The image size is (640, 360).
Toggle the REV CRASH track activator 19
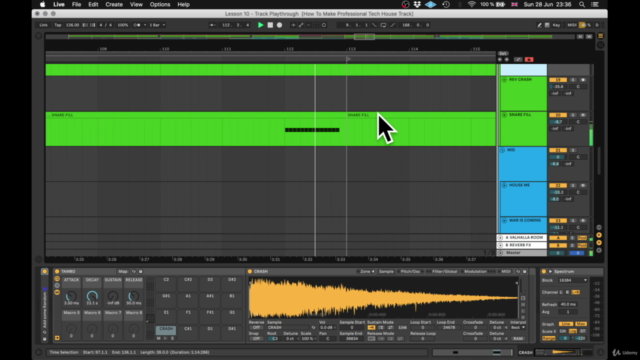coord(558,80)
